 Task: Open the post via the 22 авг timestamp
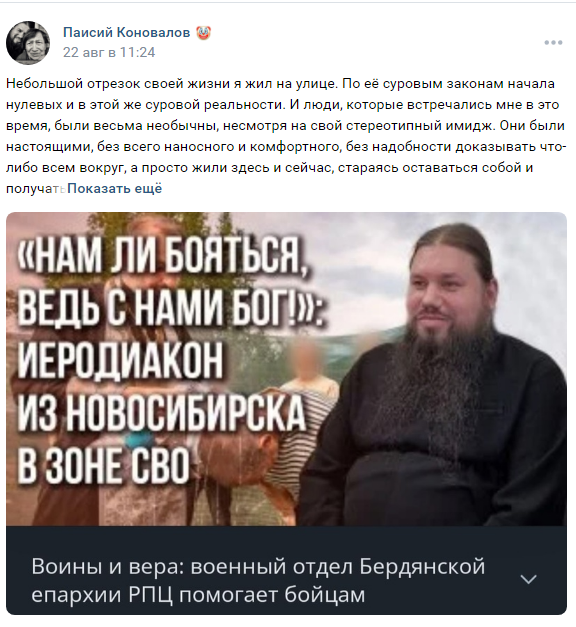coord(109,52)
